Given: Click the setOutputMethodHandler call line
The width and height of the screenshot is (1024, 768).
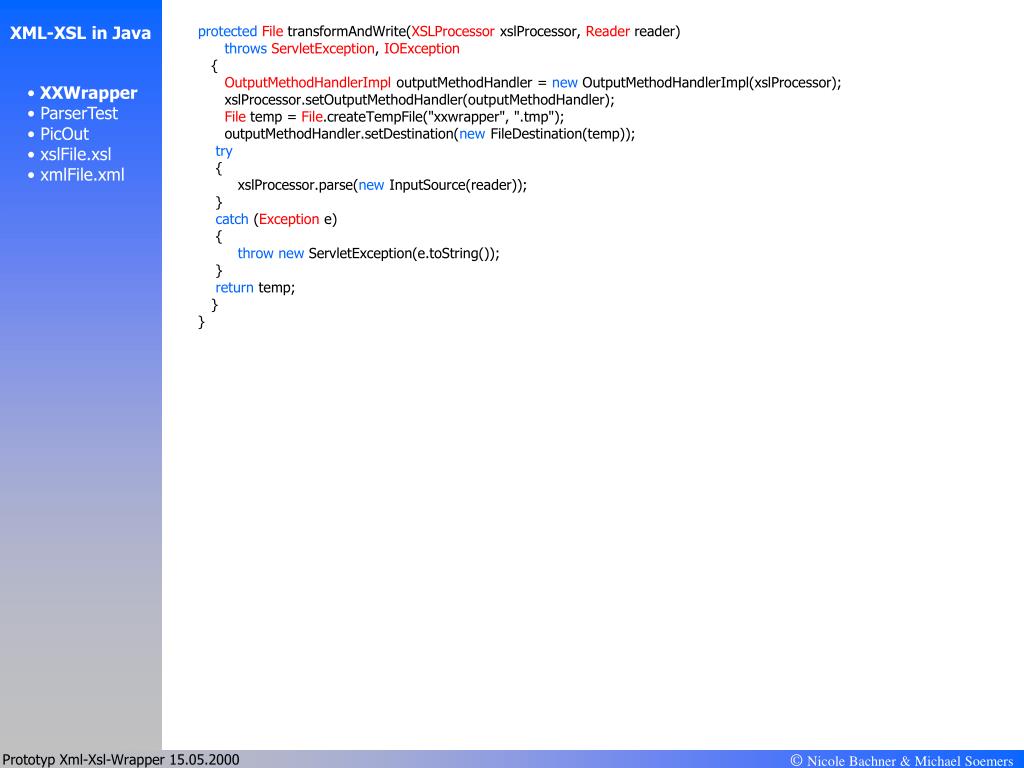Looking at the screenshot, I should click(x=419, y=100).
